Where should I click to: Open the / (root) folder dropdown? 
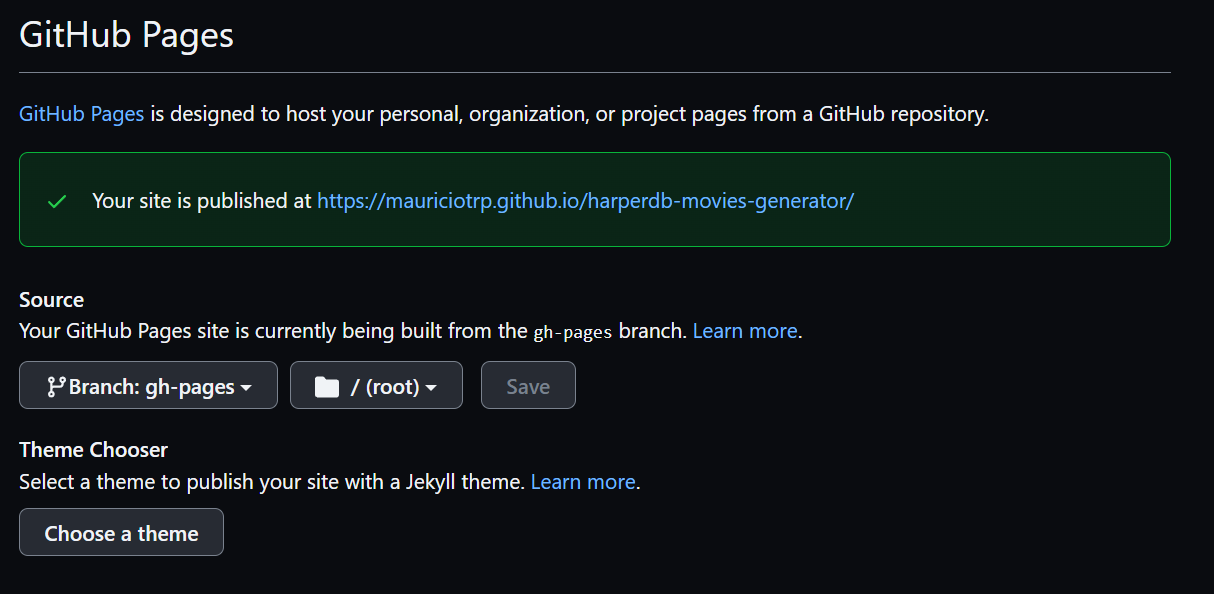pos(376,385)
